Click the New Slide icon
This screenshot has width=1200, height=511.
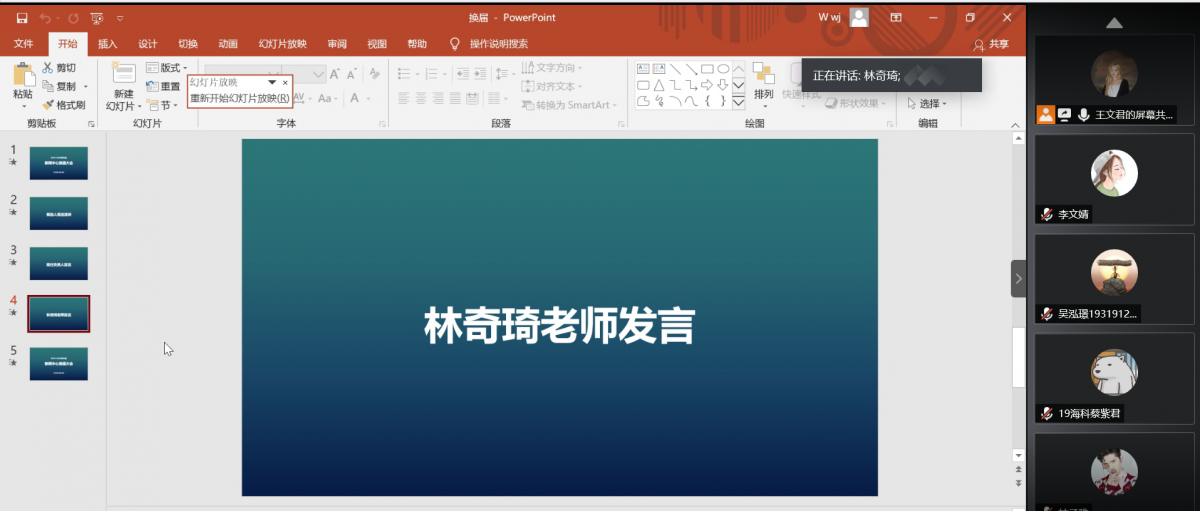(123, 74)
